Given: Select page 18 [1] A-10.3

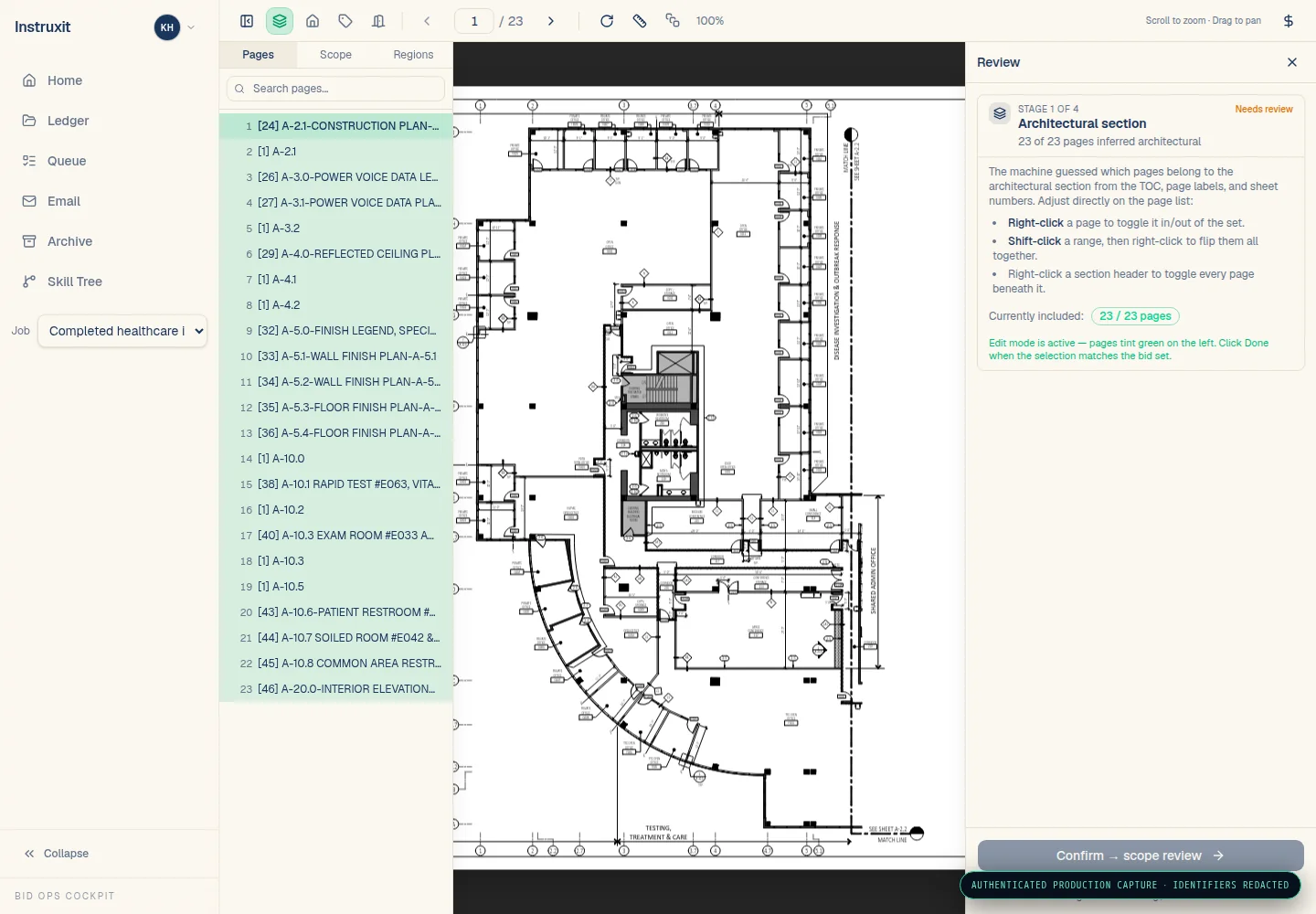Looking at the screenshot, I should click(x=336, y=561).
